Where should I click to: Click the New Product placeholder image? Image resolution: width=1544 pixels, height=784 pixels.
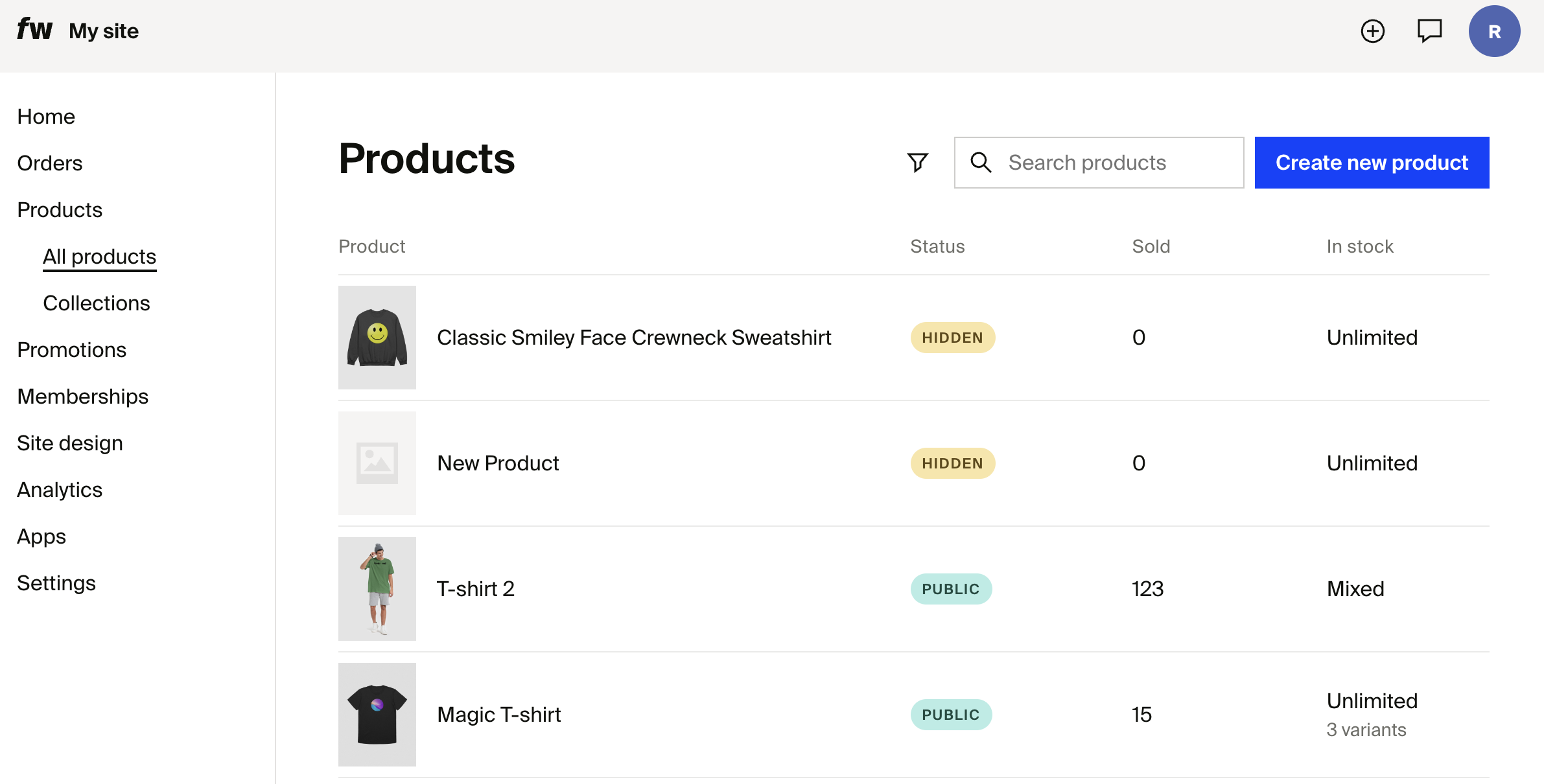click(x=377, y=463)
